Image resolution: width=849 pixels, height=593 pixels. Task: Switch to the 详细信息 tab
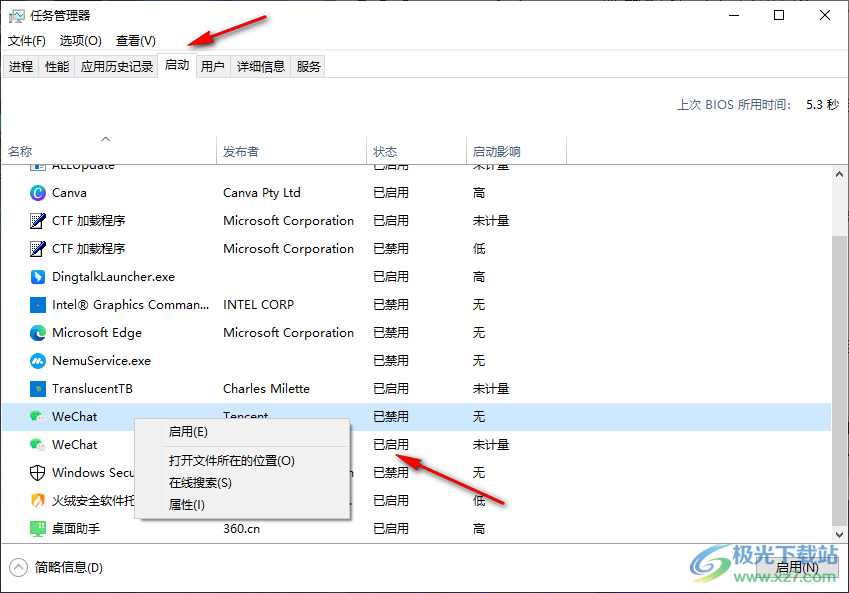(260, 67)
